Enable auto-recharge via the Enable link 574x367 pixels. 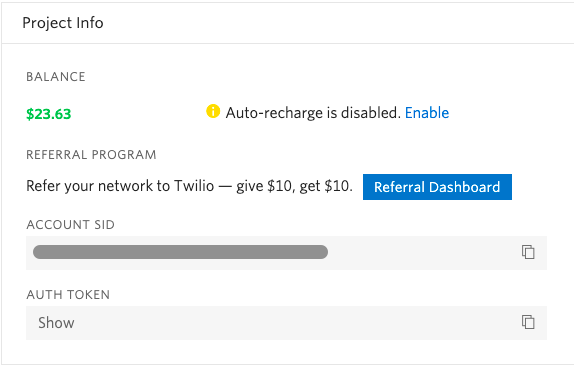coord(427,113)
